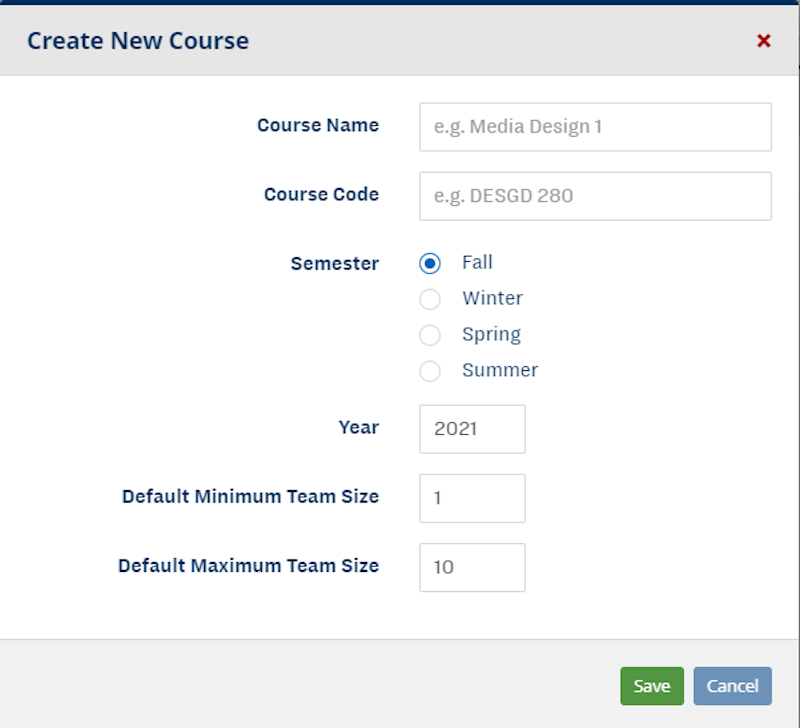Viewport: 800px width, 728px height.
Task: Pick the Spring semester radio circle
Action: coord(430,335)
